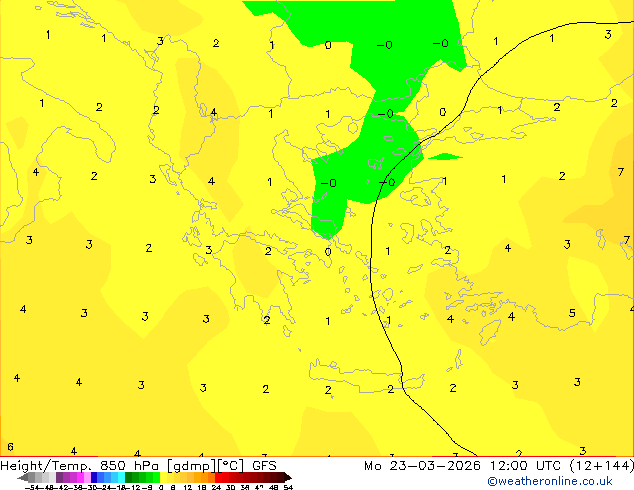Click the date "23-03-2026"

pyautogui.click(x=435, y=466)
